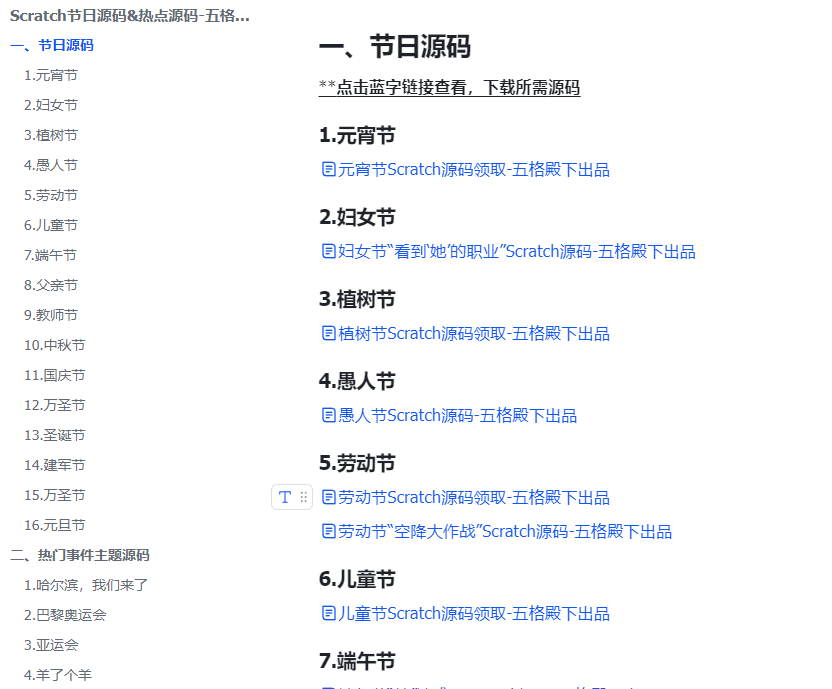Jump to 1.元宵节 in outline
Screen dimensions: 832x689
[x=51, y=75]
